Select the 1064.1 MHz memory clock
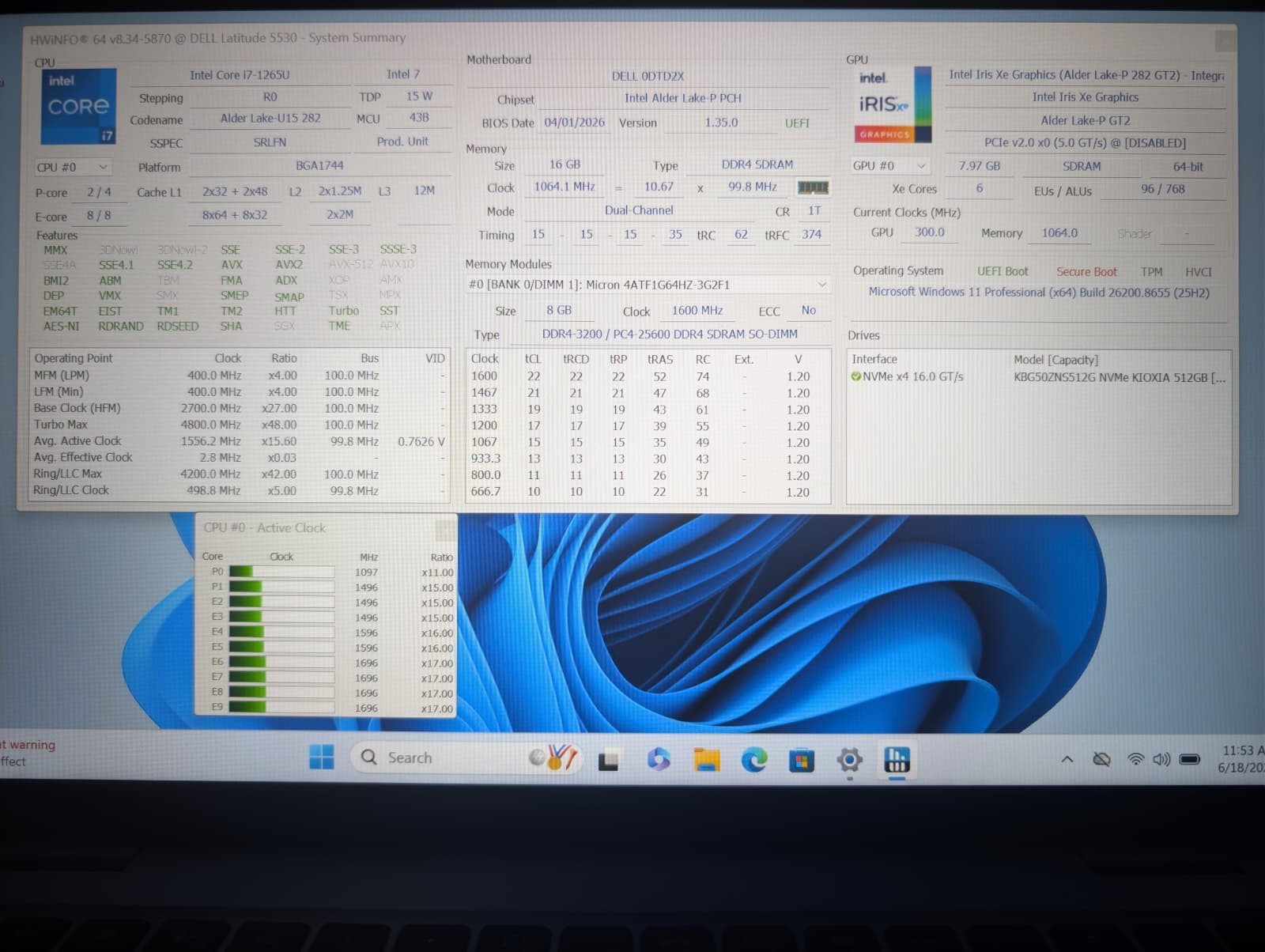Viewport: 1265px width, 952px height. (564, 187)
